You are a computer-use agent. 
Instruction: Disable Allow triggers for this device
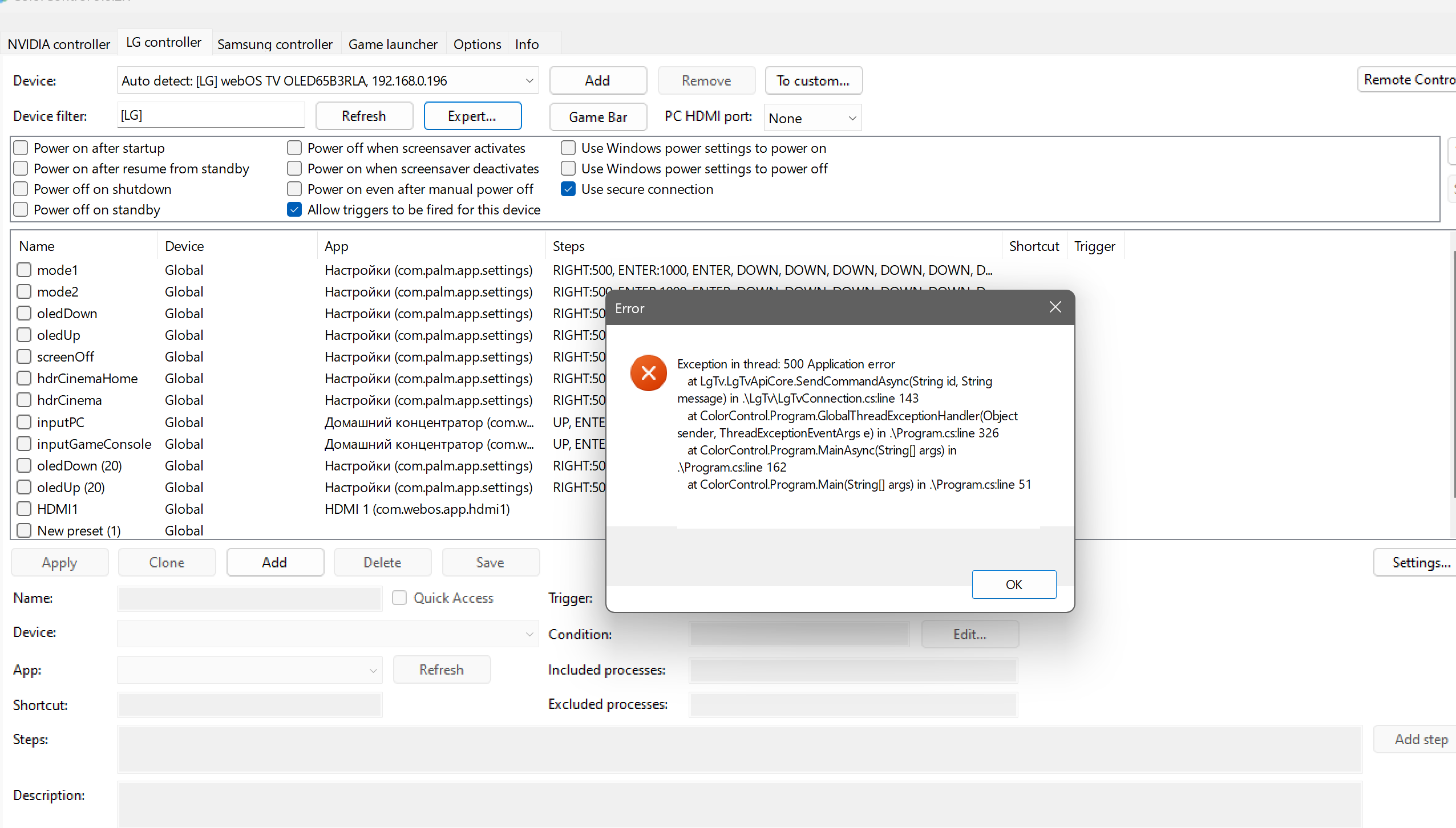294,210
